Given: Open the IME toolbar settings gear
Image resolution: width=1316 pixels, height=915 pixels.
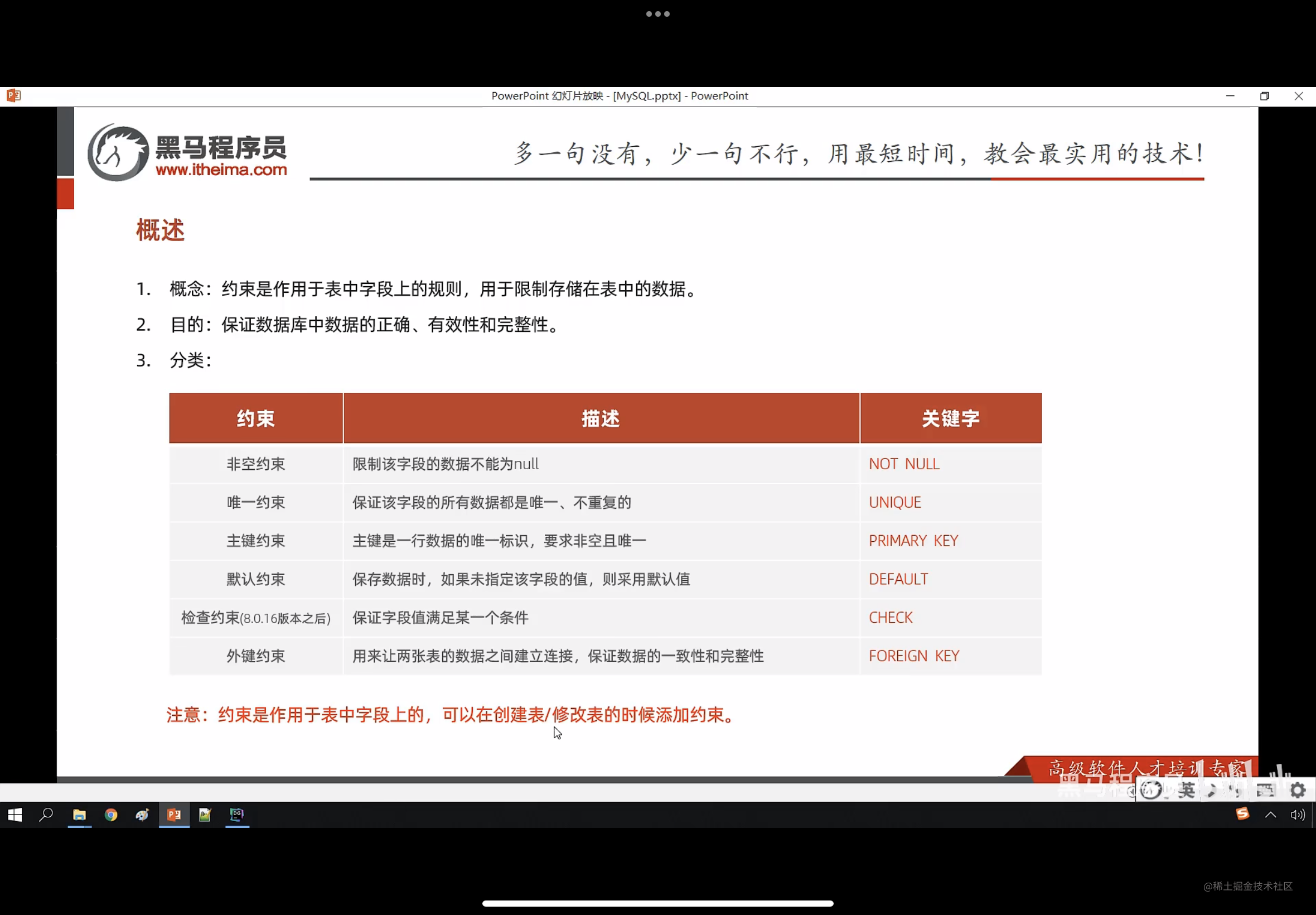Looking at the screenshot, I should [x=1298, y=791].
